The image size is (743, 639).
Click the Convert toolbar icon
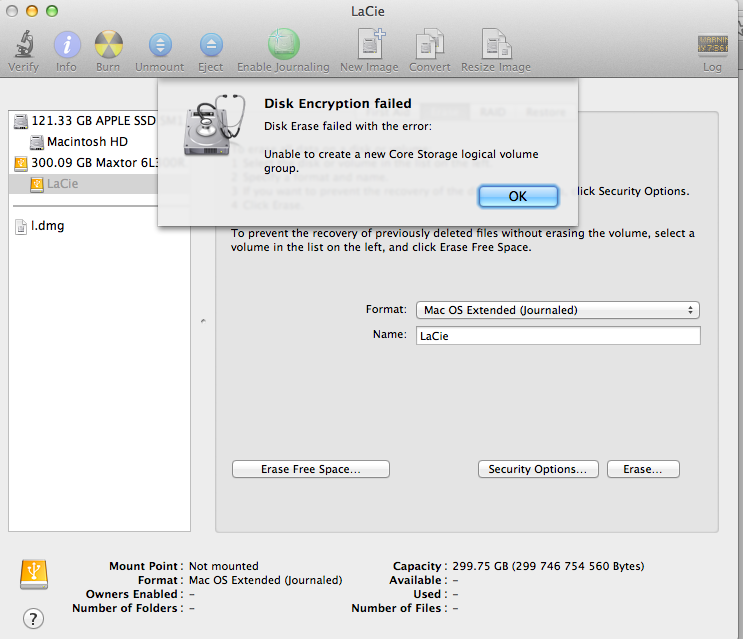coord(430,44)
